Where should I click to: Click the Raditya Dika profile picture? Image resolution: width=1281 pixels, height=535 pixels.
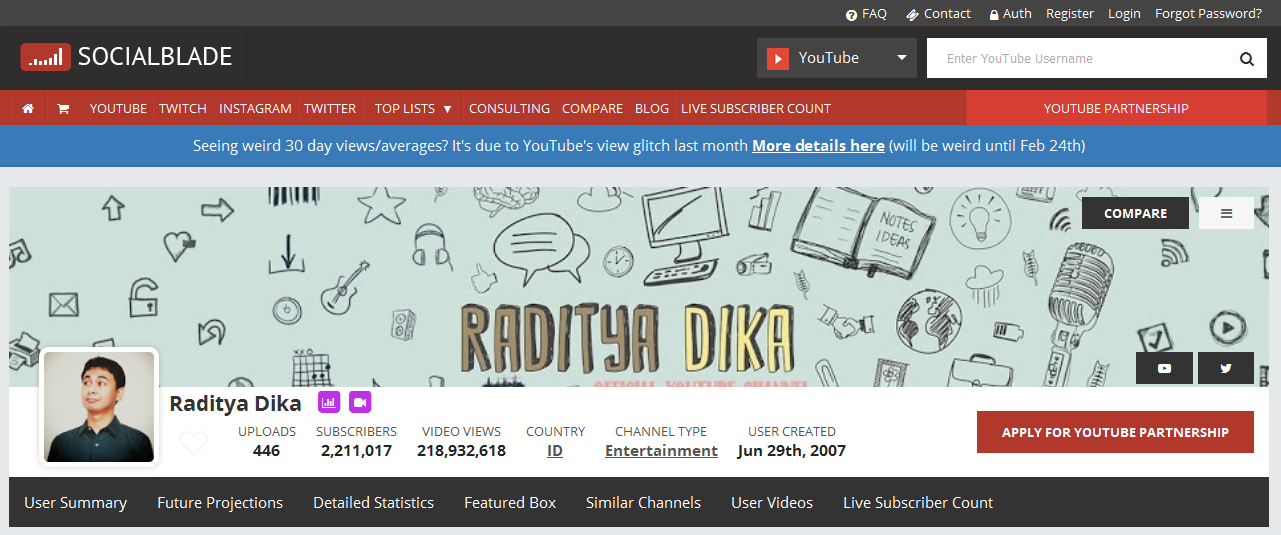click(x=100, y=407)
